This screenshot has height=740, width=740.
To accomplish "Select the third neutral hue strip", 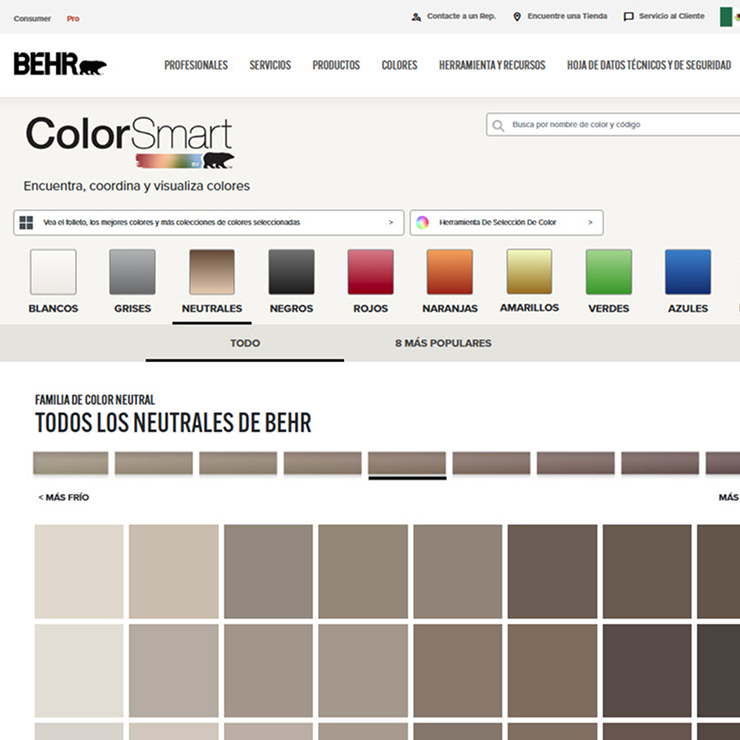I will [x=238, y=463].
